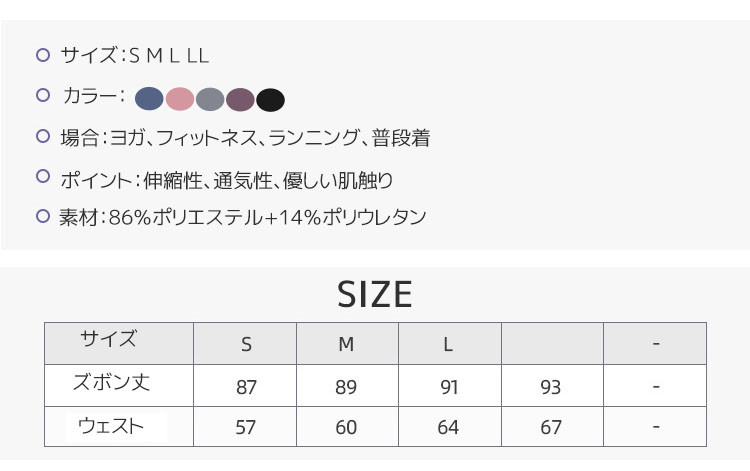Click the bullet circle beside 場合
The height and width of the screenshot is (471, 750).
pyautogui.click(x=42, y=136)
